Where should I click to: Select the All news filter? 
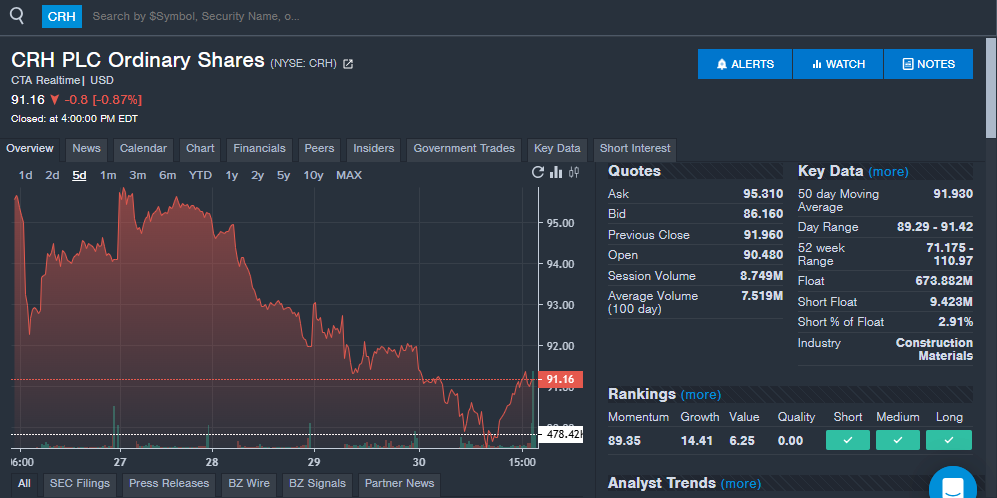coord(24,483)
